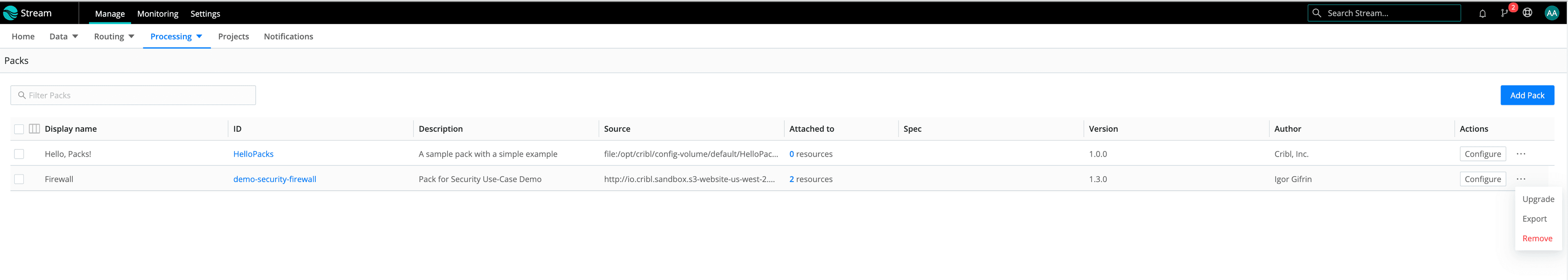Click the ellipsis icon in Firewall row
Viewport: 1568px width, 280px height.
[x=1521, y=179]
